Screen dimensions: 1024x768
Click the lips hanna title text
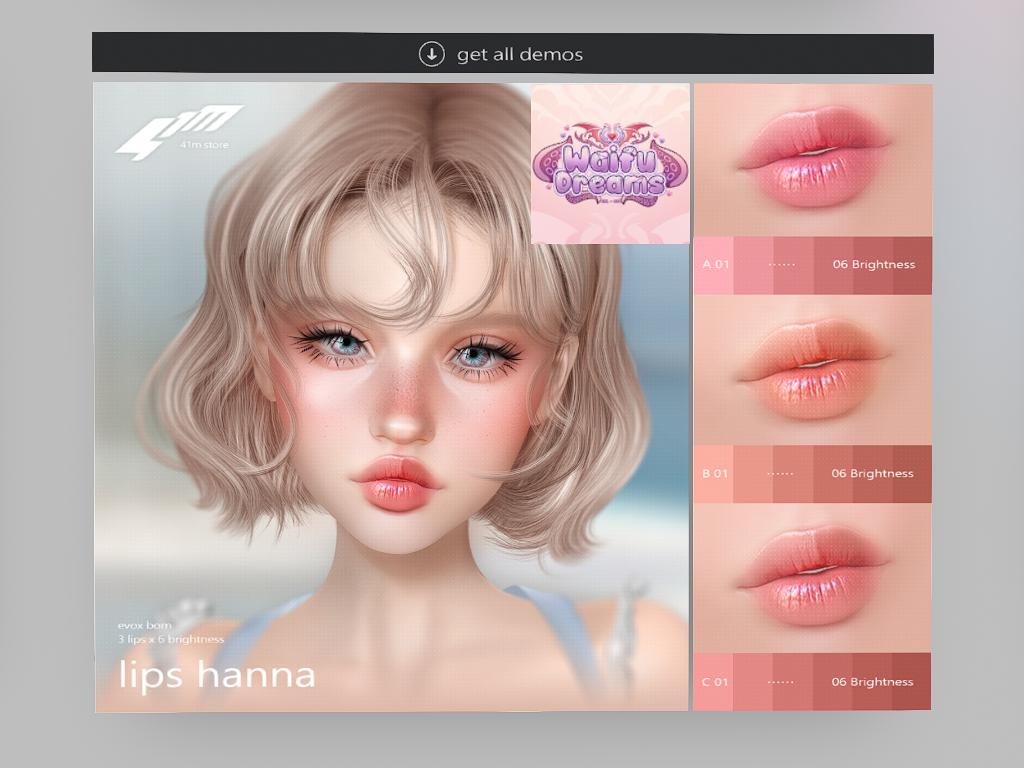(217, 675)
